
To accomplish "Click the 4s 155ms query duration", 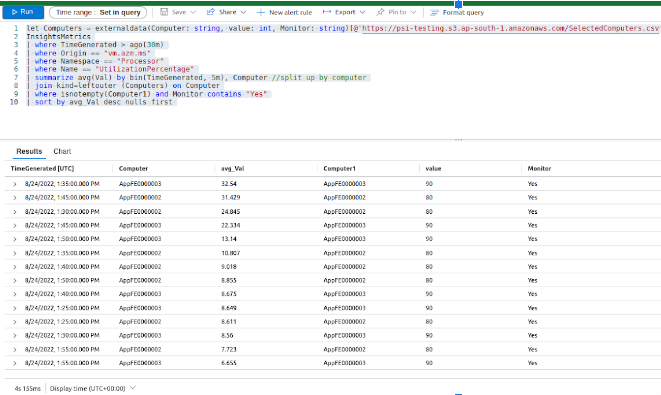I will click(27, 388).
